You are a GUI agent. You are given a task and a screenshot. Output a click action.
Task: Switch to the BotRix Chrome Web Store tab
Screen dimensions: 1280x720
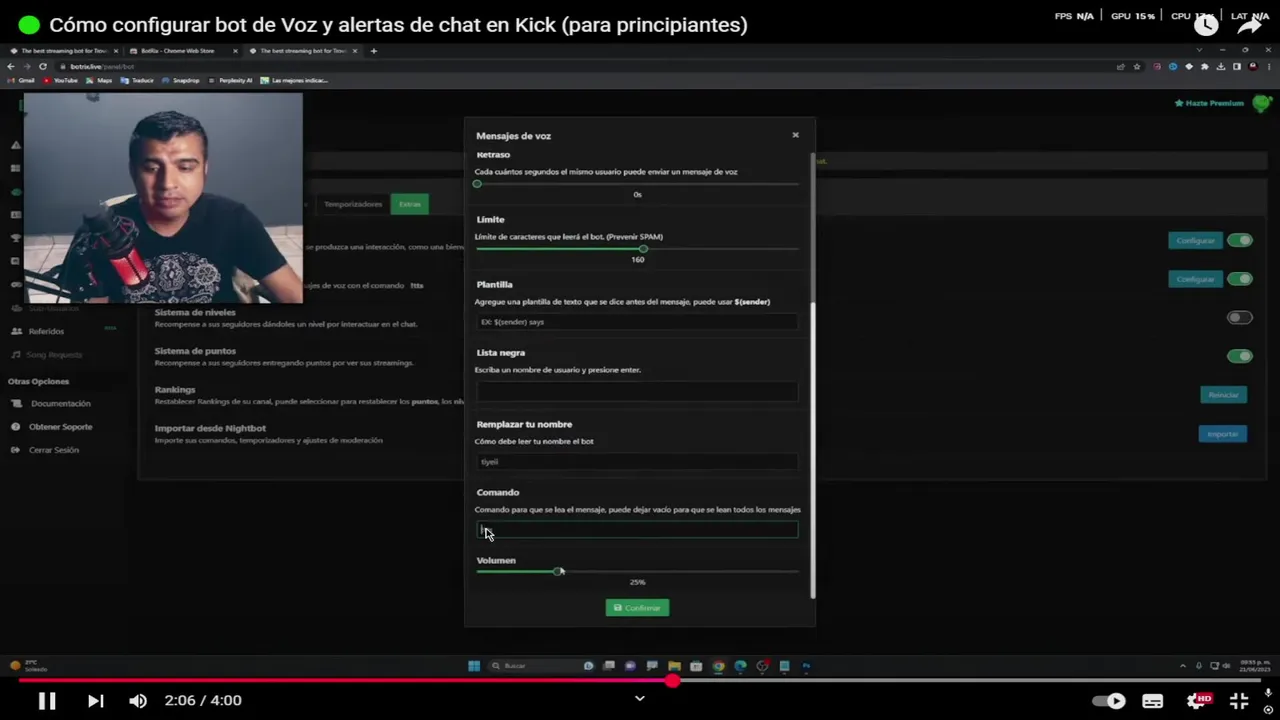[x=182, y=50]
